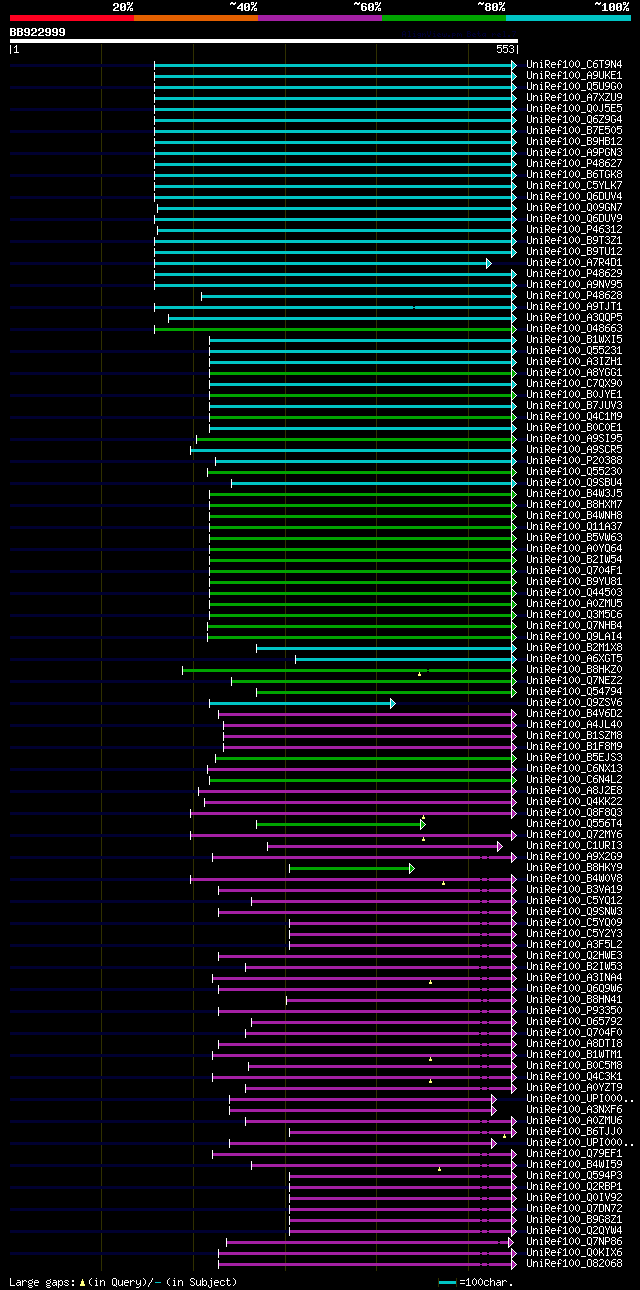Click the cyan ~100% identity legend bar
The height and width of the screenshot is (1290, 640).
567,17
